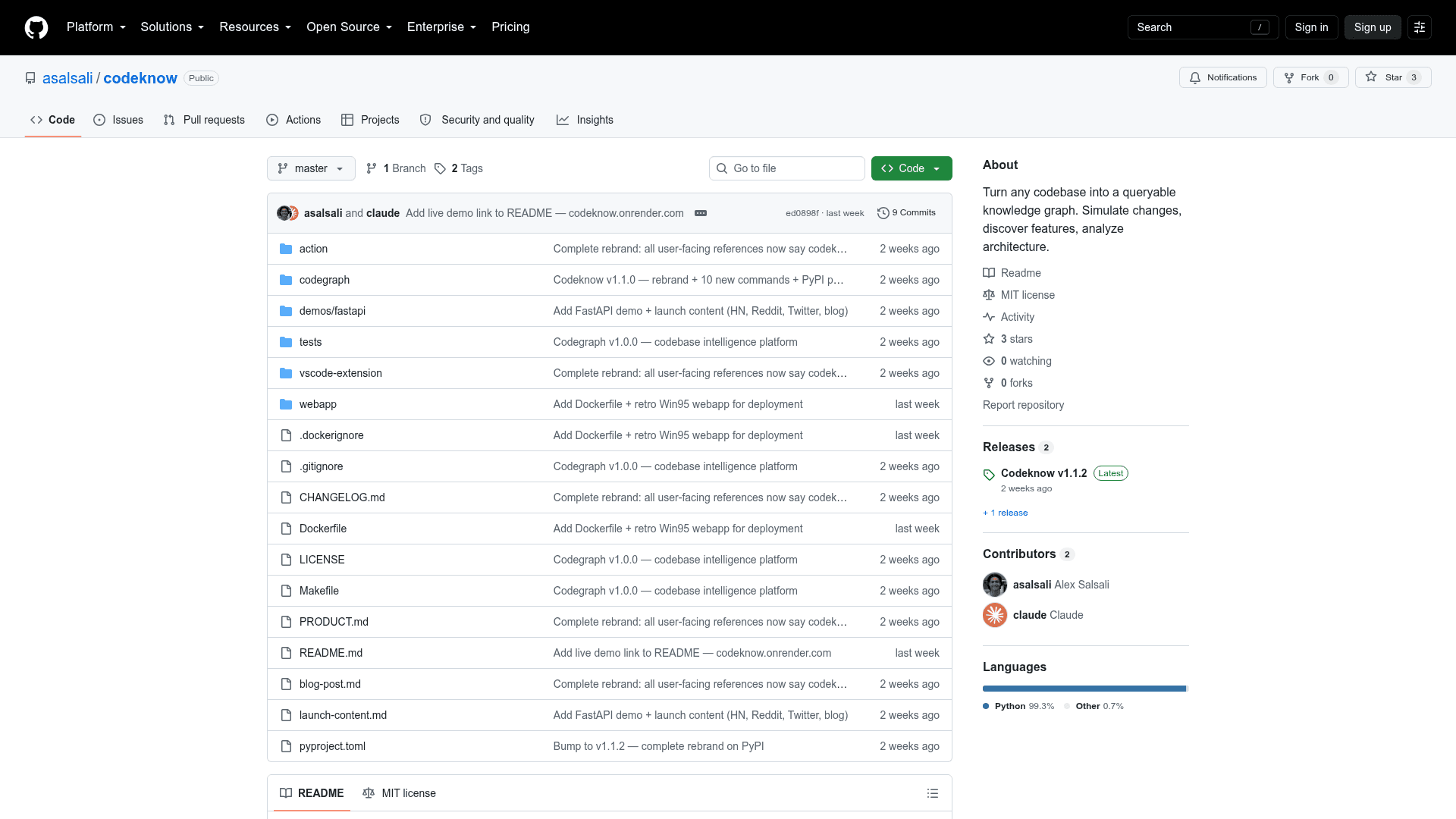Image resolution: width=1456 pixels, height=819 pixels.
Task: Click the fork icon in Fork button
Action: (x=1289, y=77)
